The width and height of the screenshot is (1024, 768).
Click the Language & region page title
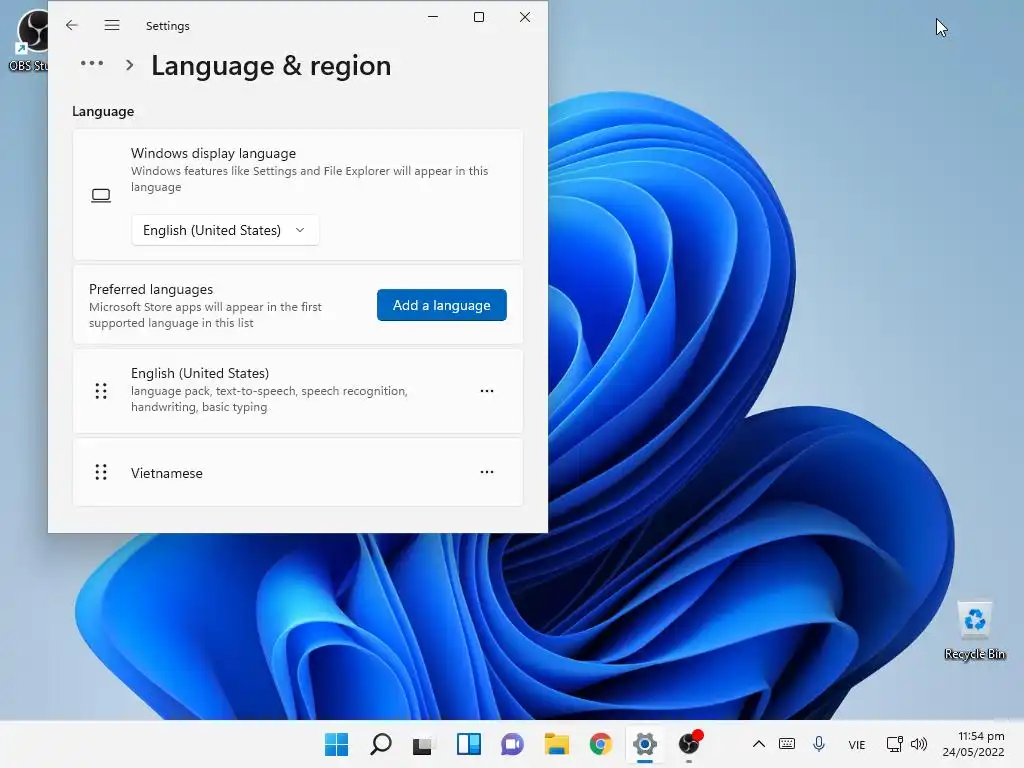[x=271, y=66]
